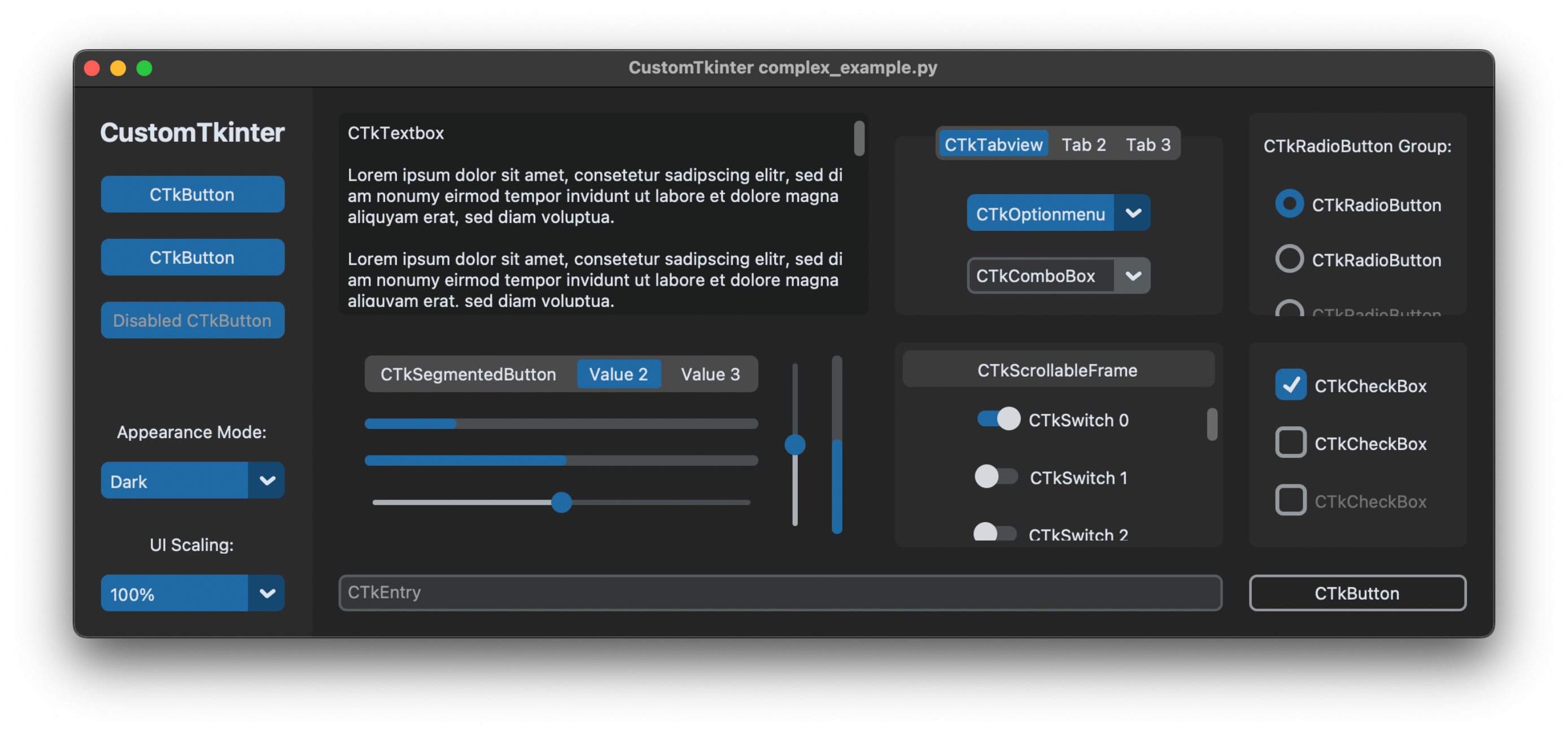Click the outlined CTkButton at bottom right
1568x735 pixels.
(x=1357, y=593)
